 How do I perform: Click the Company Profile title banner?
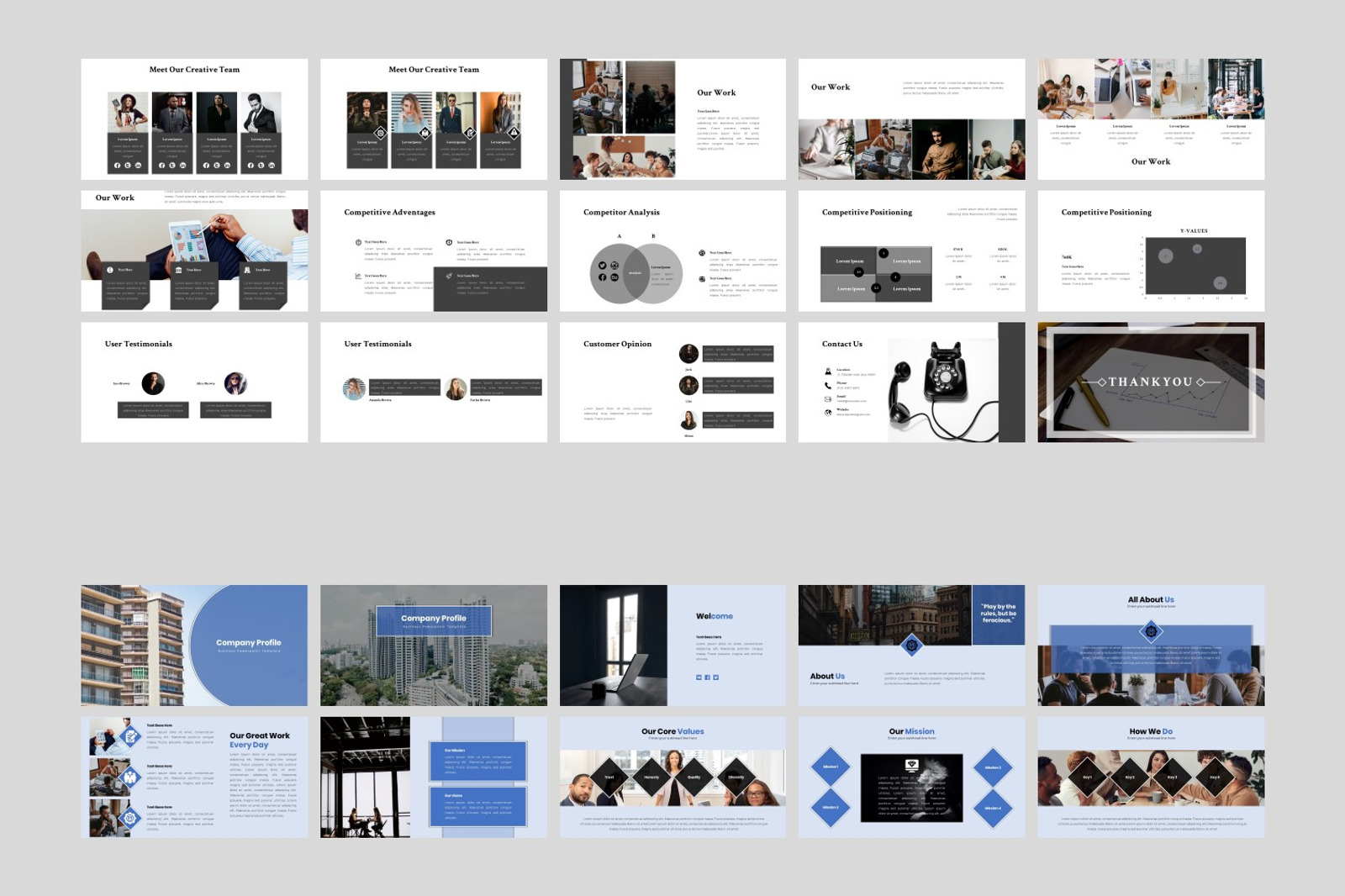pos(435,619)
